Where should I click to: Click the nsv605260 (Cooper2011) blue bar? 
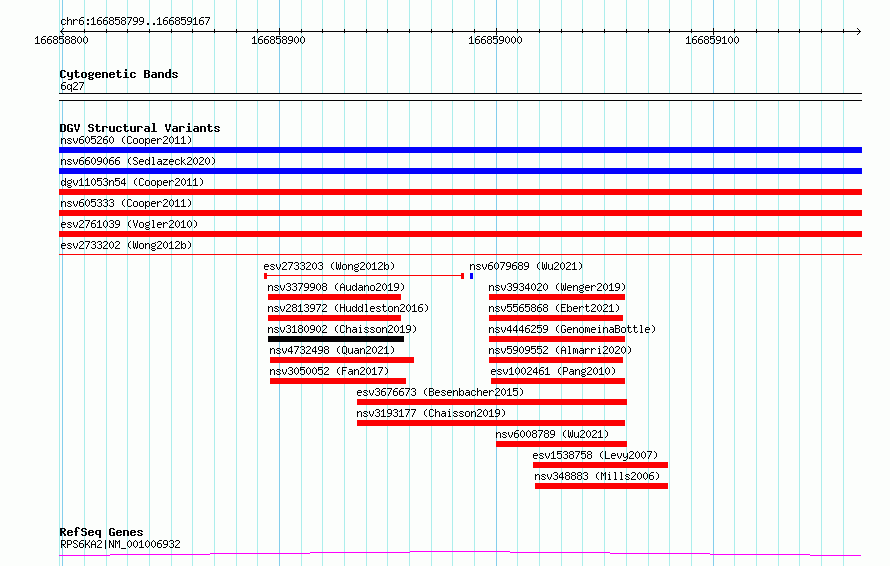(460, 150)
